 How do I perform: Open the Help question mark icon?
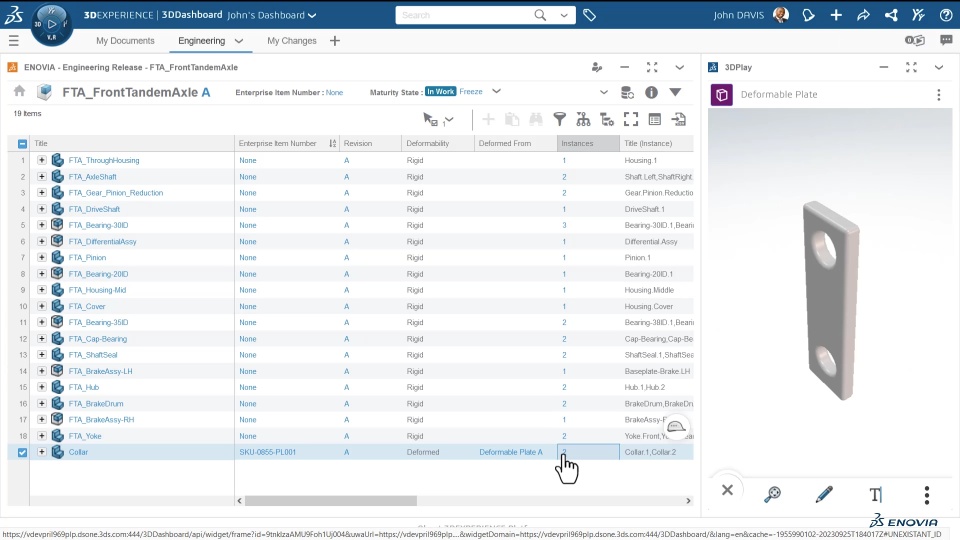click(x=945, y=15)
